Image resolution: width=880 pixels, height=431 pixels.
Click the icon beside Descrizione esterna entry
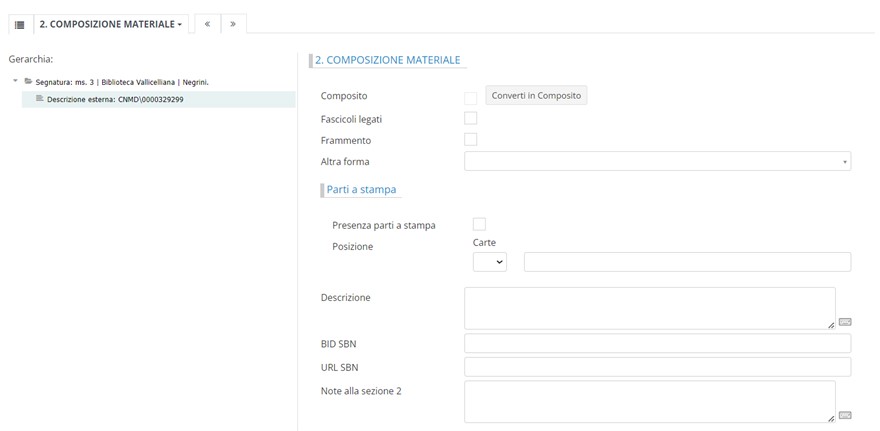pos(39,99)
